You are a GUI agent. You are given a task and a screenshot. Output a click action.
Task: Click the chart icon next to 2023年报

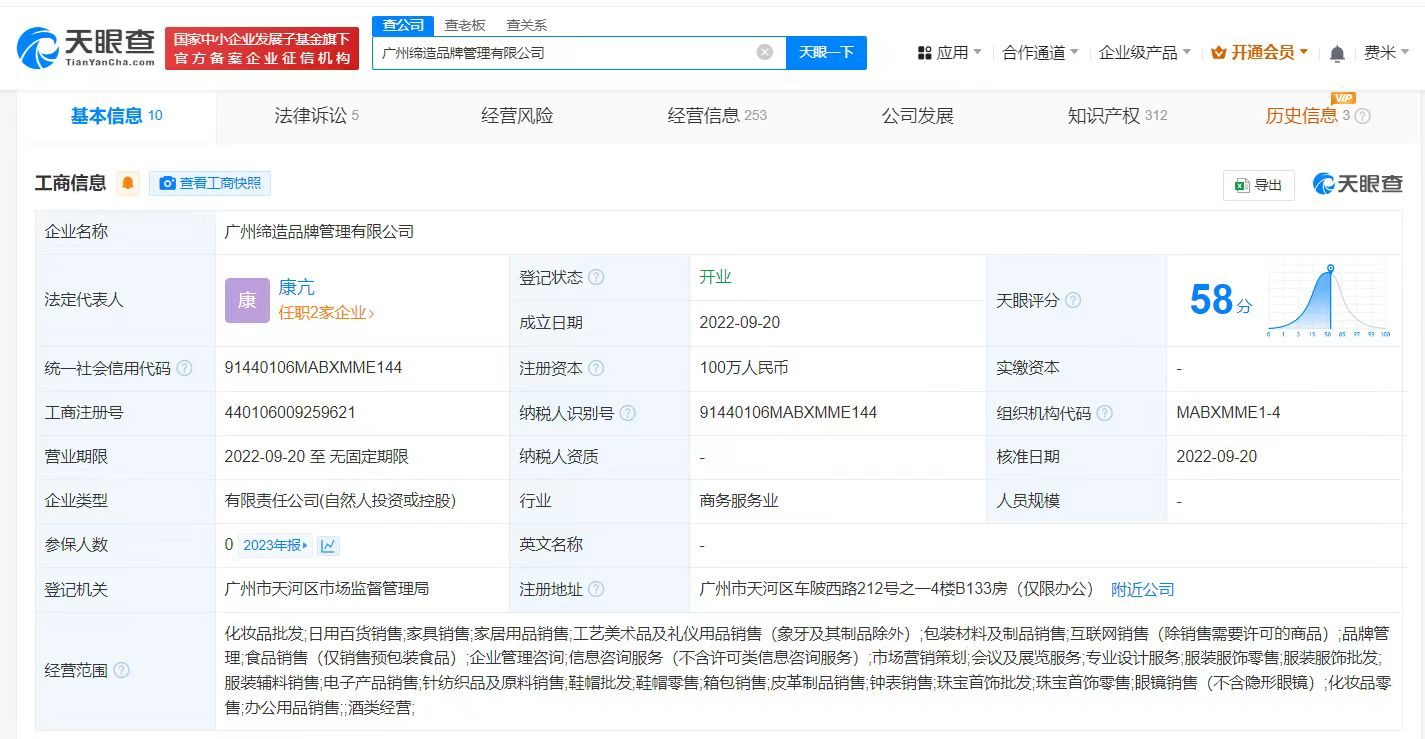pos(328,545)
